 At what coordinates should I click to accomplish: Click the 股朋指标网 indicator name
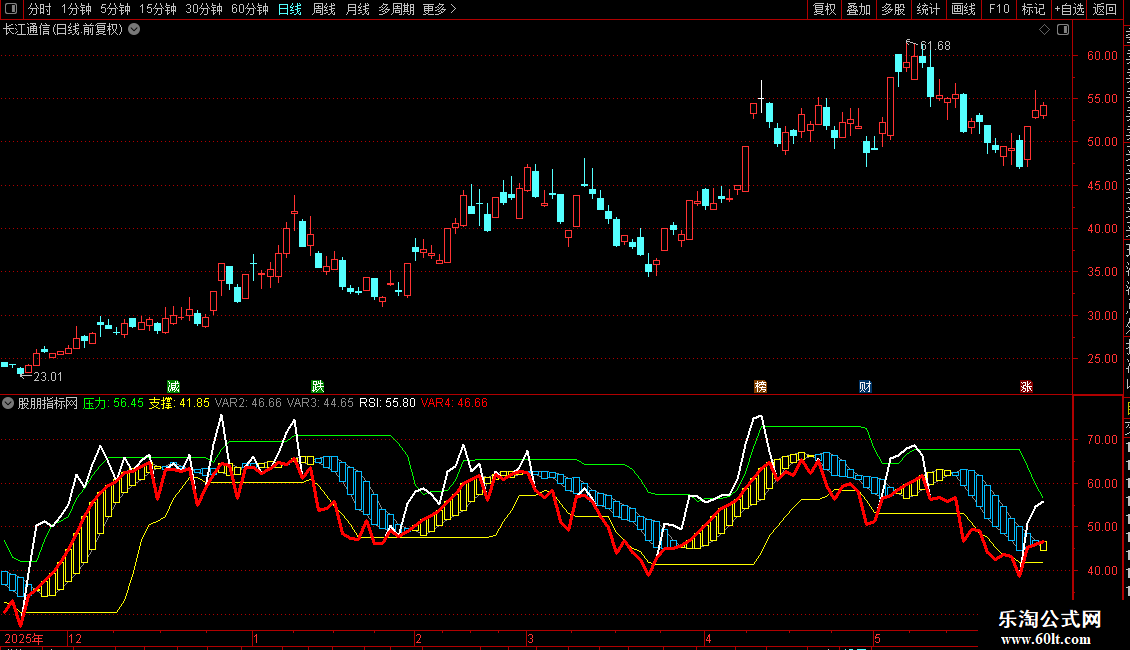pos(48,403)
